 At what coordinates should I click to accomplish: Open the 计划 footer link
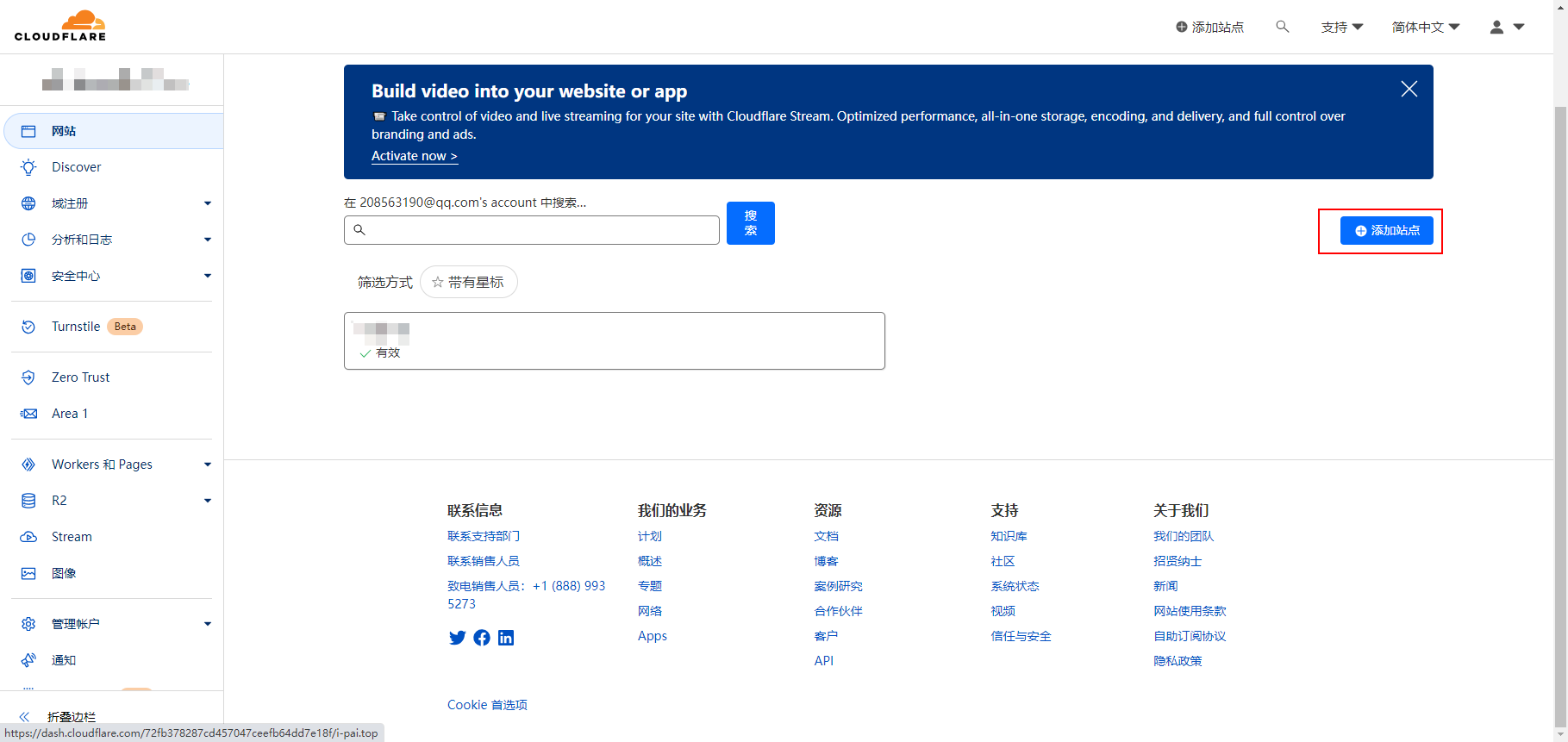pyautogui.click(x=650, y=536)
